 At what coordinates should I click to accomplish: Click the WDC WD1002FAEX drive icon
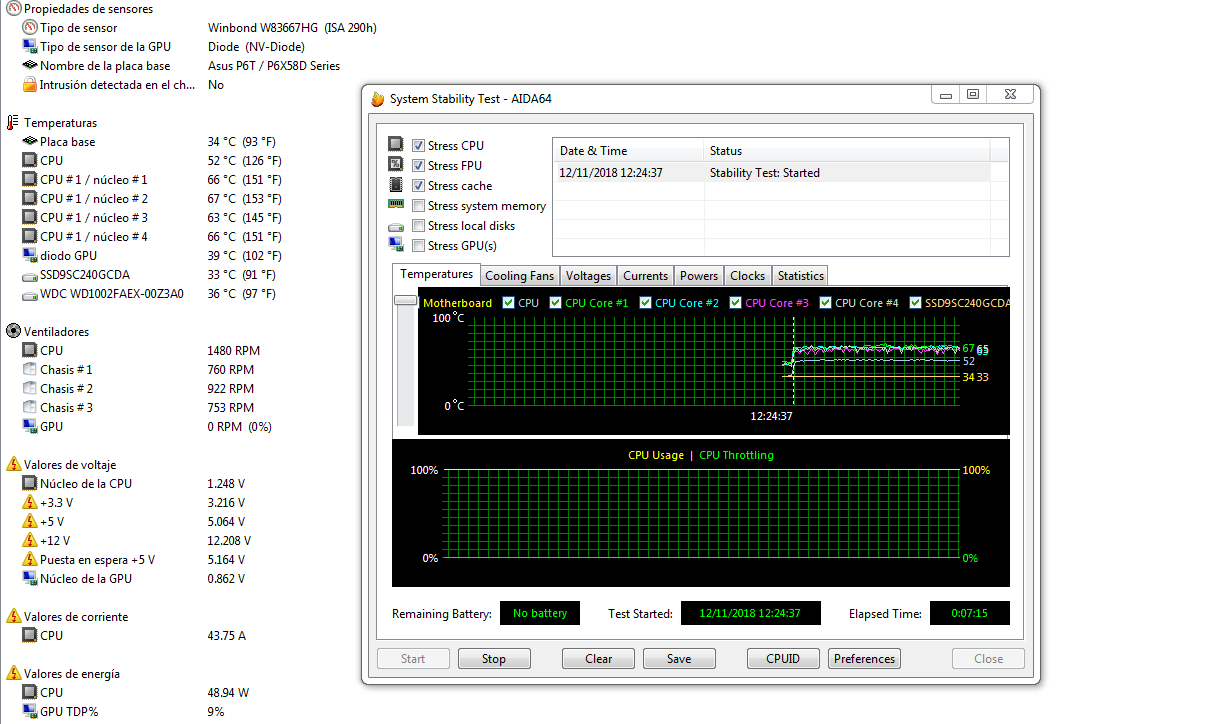click(x=30, y=294)
